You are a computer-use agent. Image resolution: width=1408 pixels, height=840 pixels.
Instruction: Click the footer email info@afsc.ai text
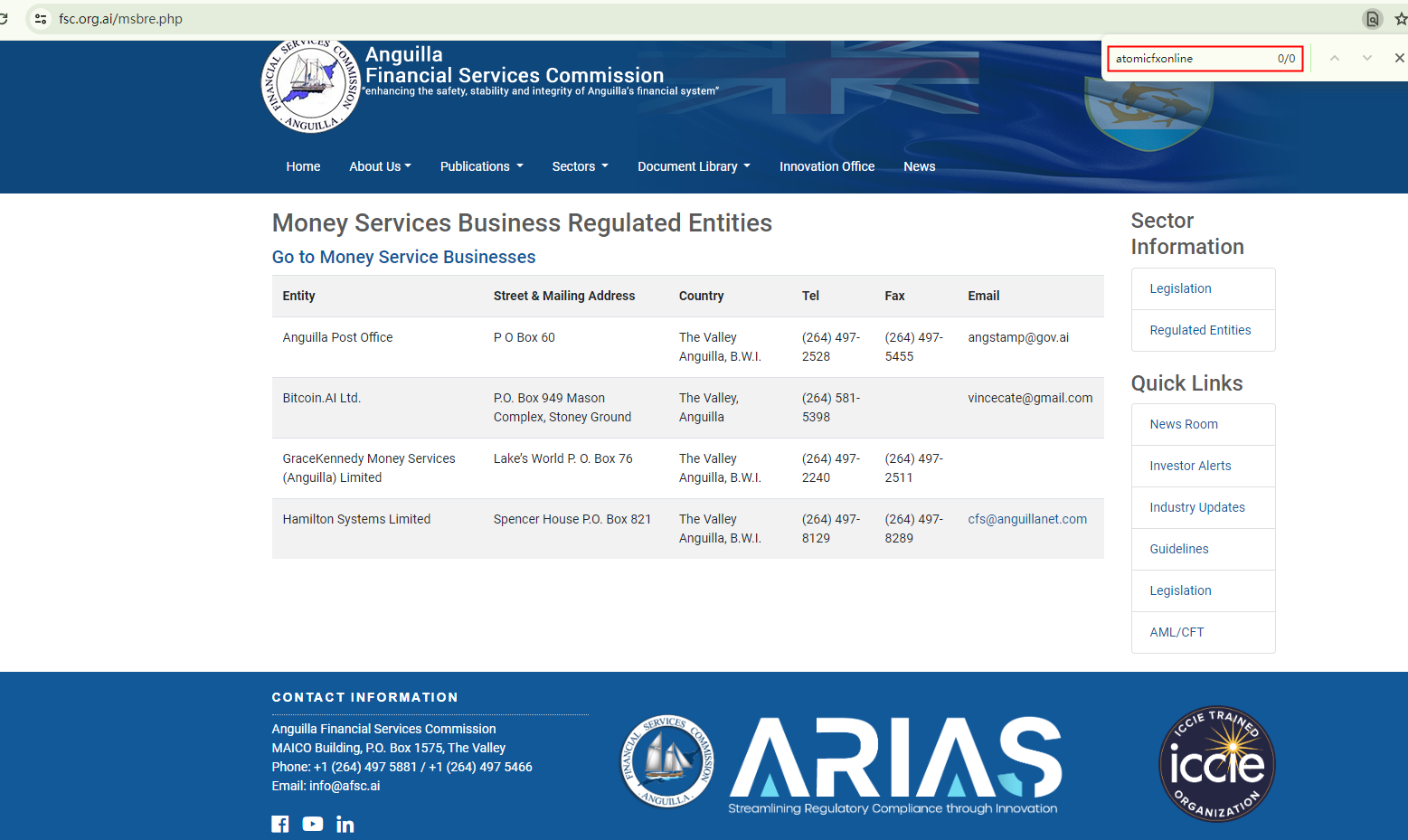click(x=345, y=786)
